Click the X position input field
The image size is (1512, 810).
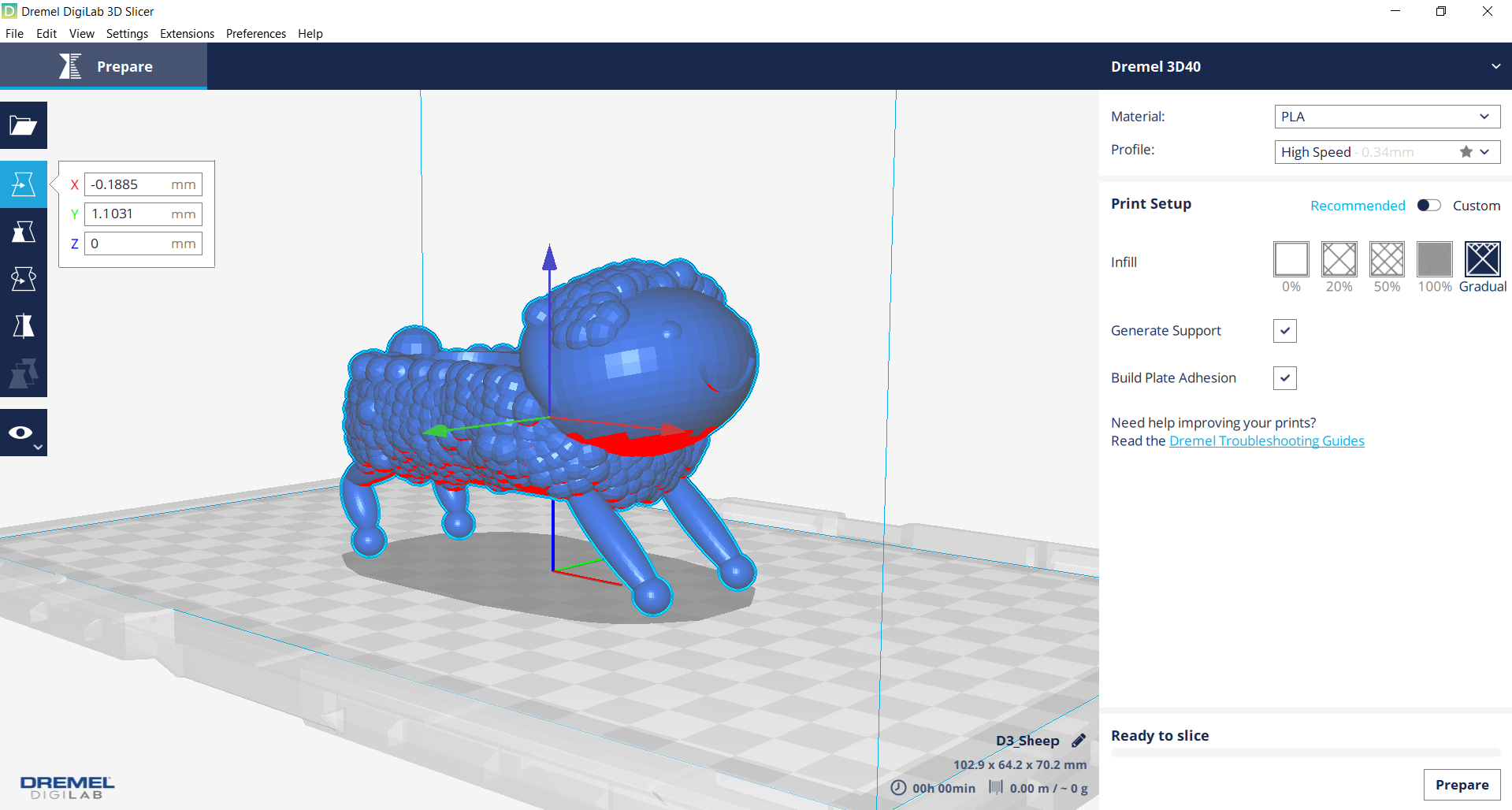pos(143,184)
